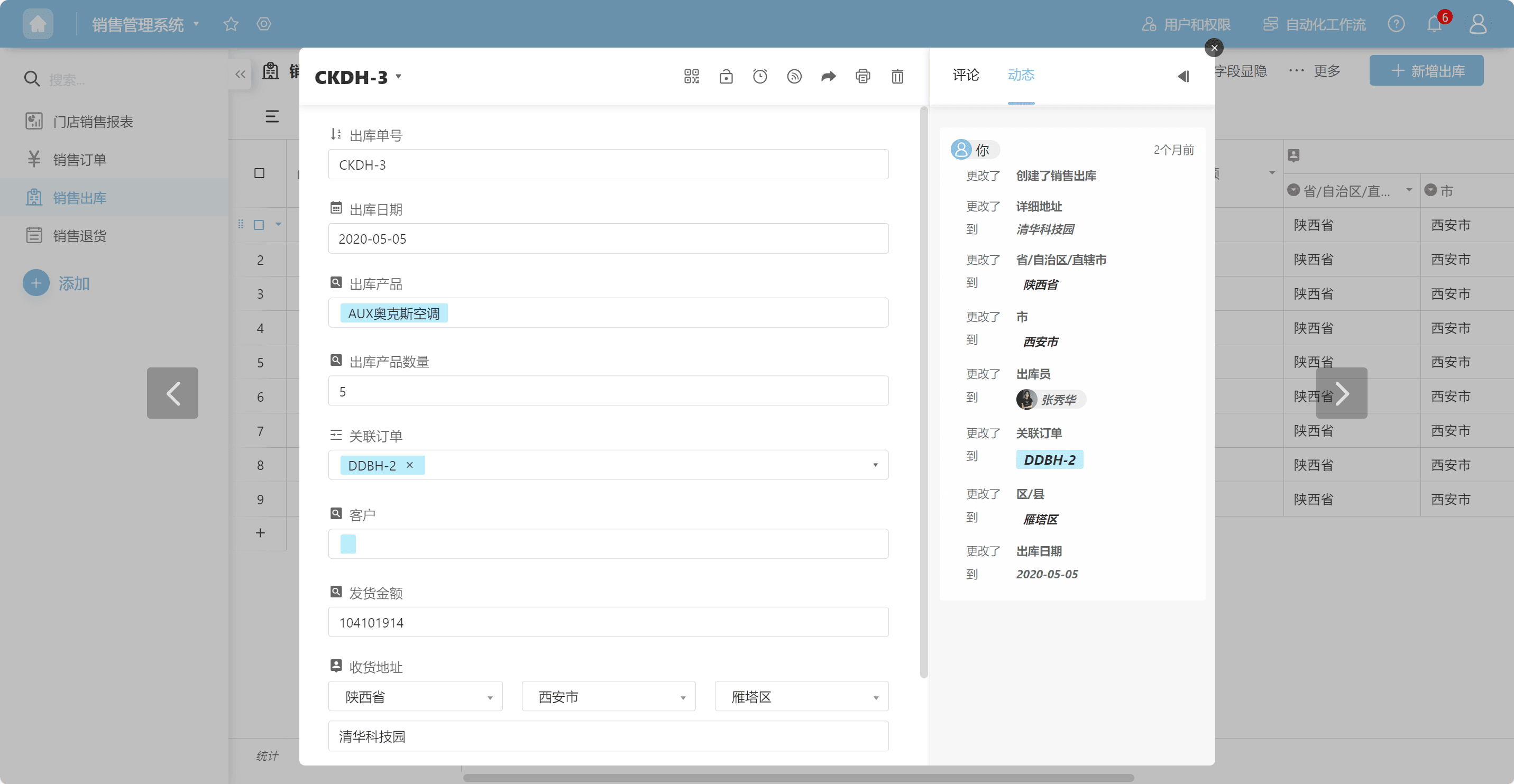Expand column dropdown left of address header
Image resolution: width=1514 pixels, height=784 pixels.
click(1272, 173)
